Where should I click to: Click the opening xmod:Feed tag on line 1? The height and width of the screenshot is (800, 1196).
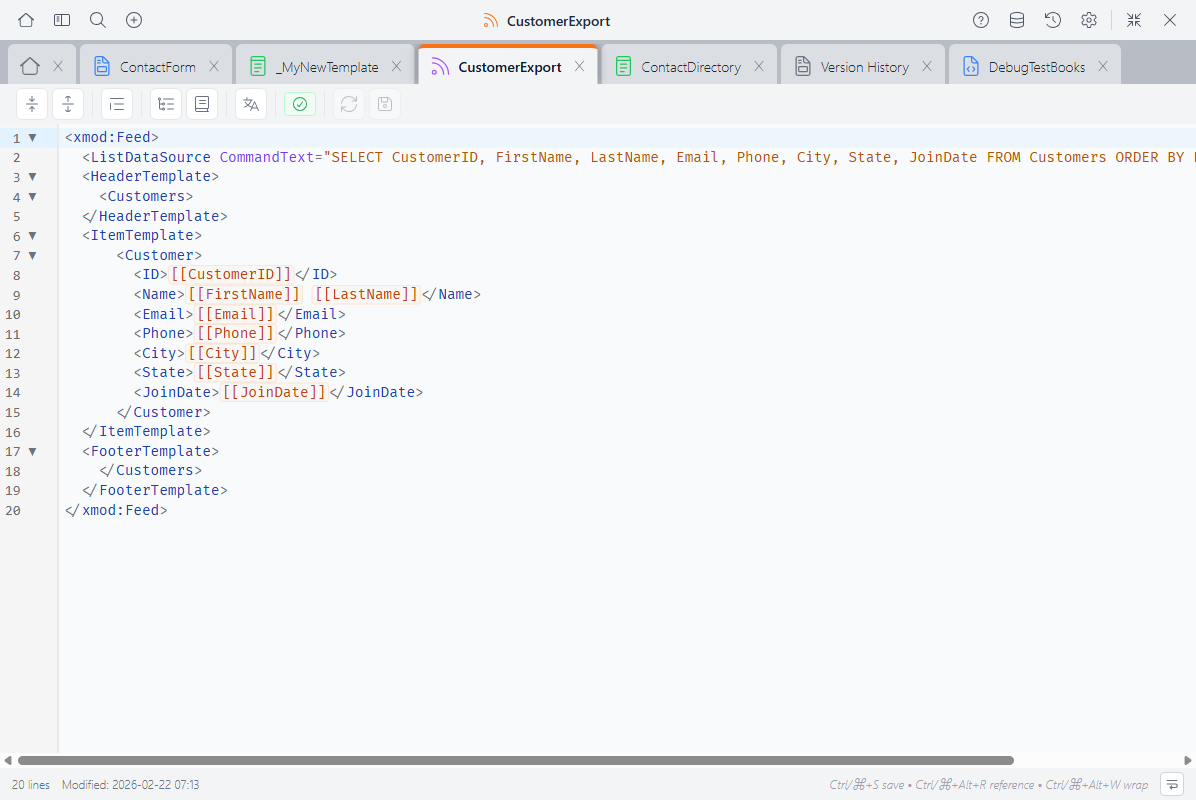pos(112,137)
